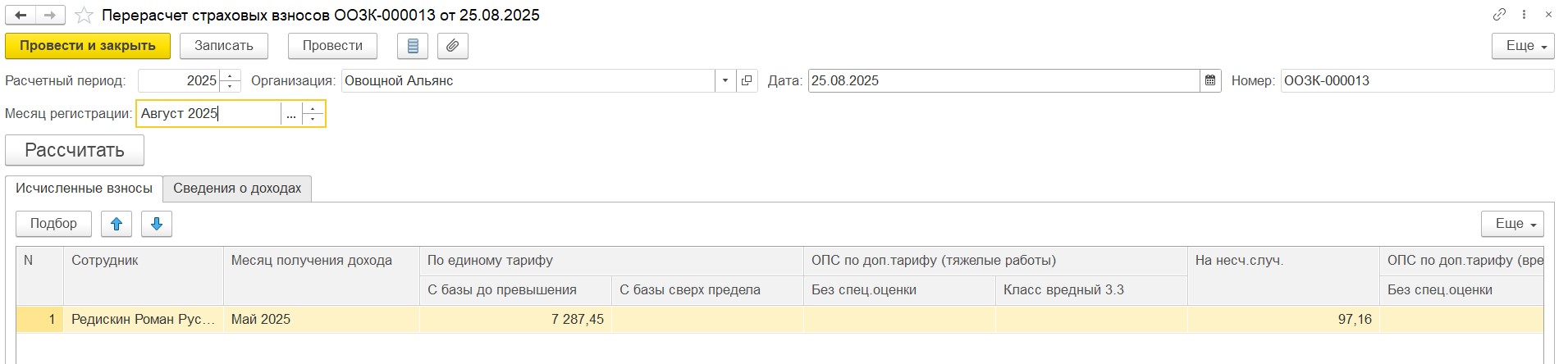Open the document movements report icon
This screenshot has height=364, width=1568.
coord(413,46)
